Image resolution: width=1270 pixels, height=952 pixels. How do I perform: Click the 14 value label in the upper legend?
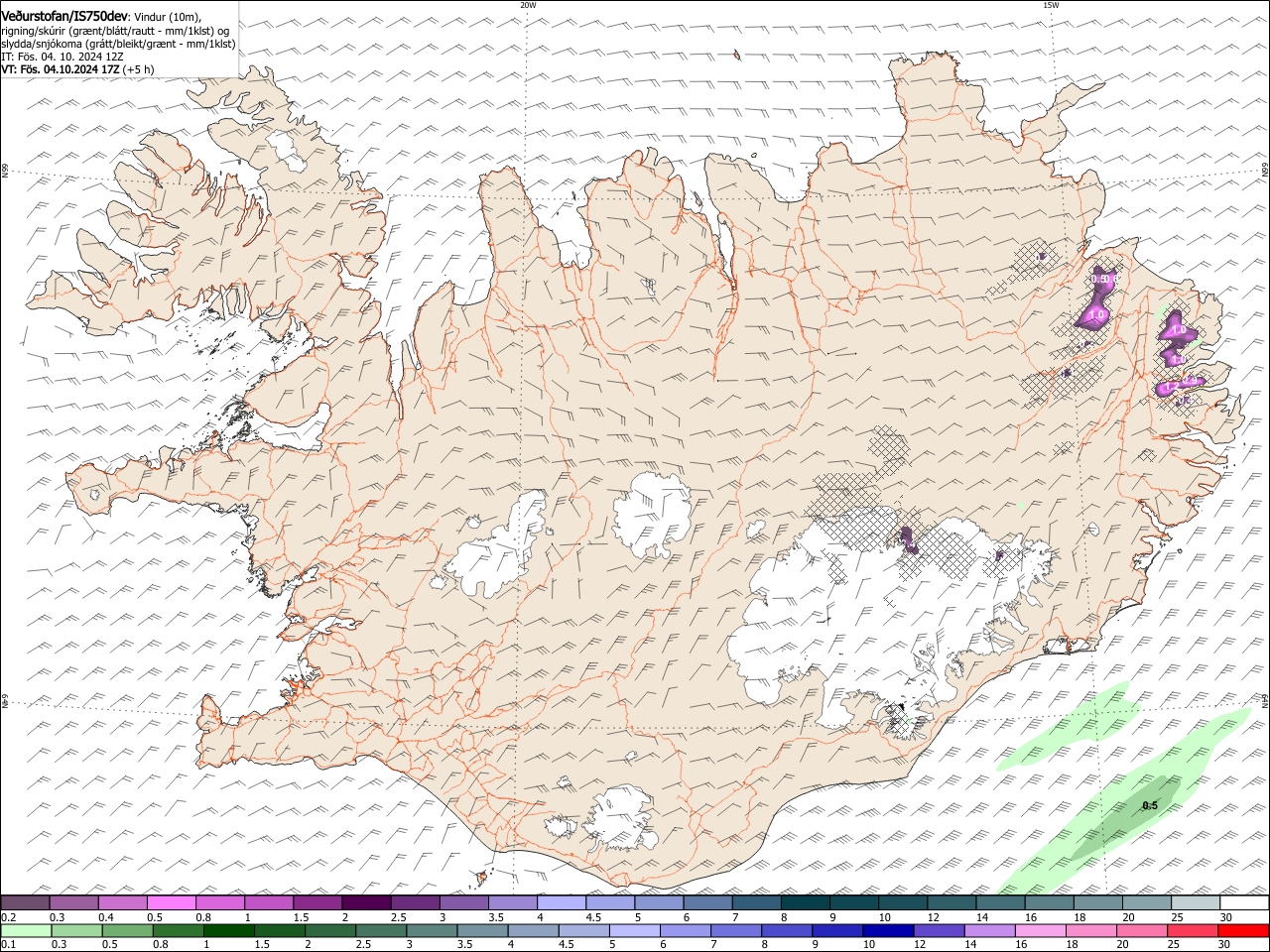pos(982,917)
